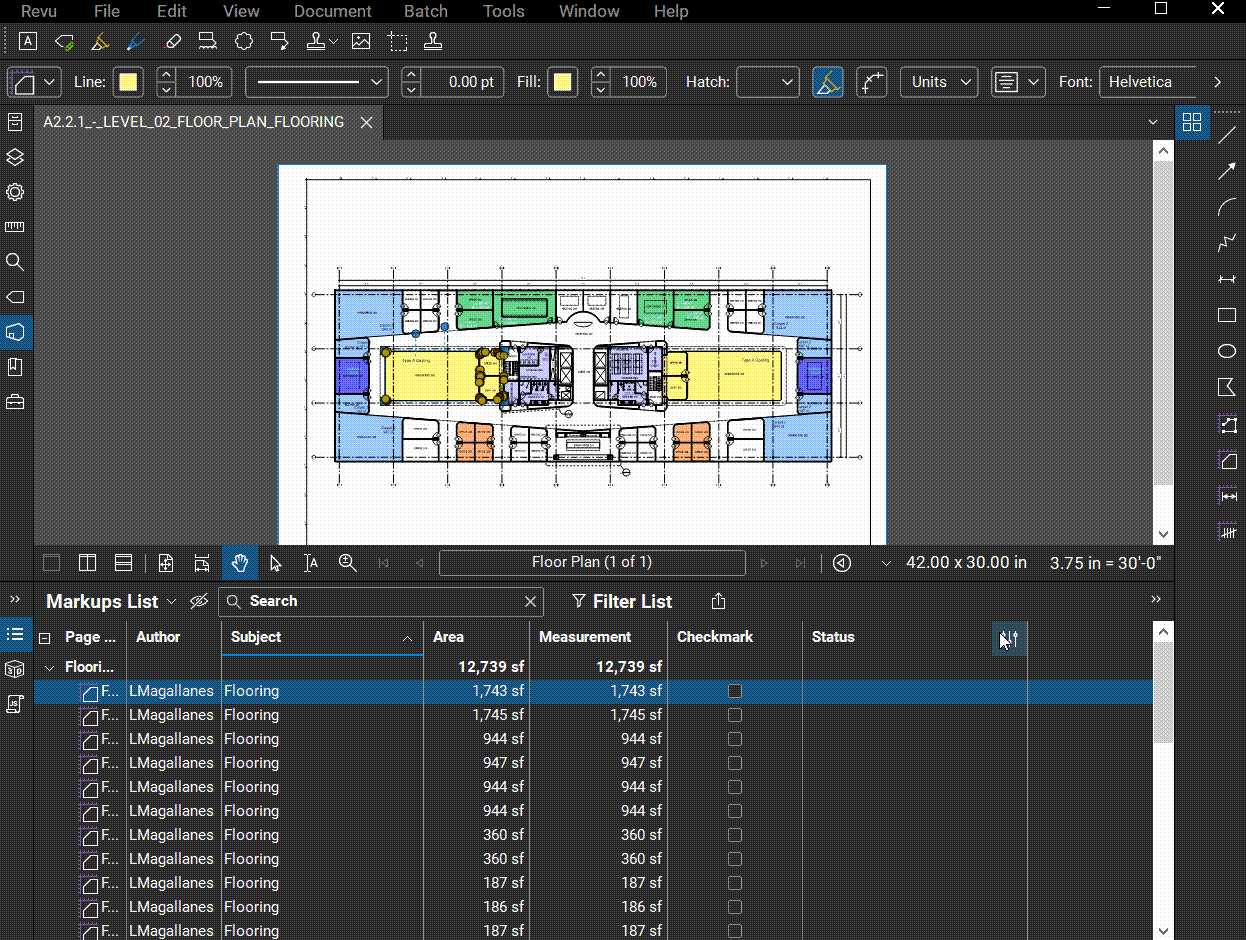Image resolution: width=1246 pixels, height=940 pixels.
Task: Switch to the Select tool
Action: (275, 562)
